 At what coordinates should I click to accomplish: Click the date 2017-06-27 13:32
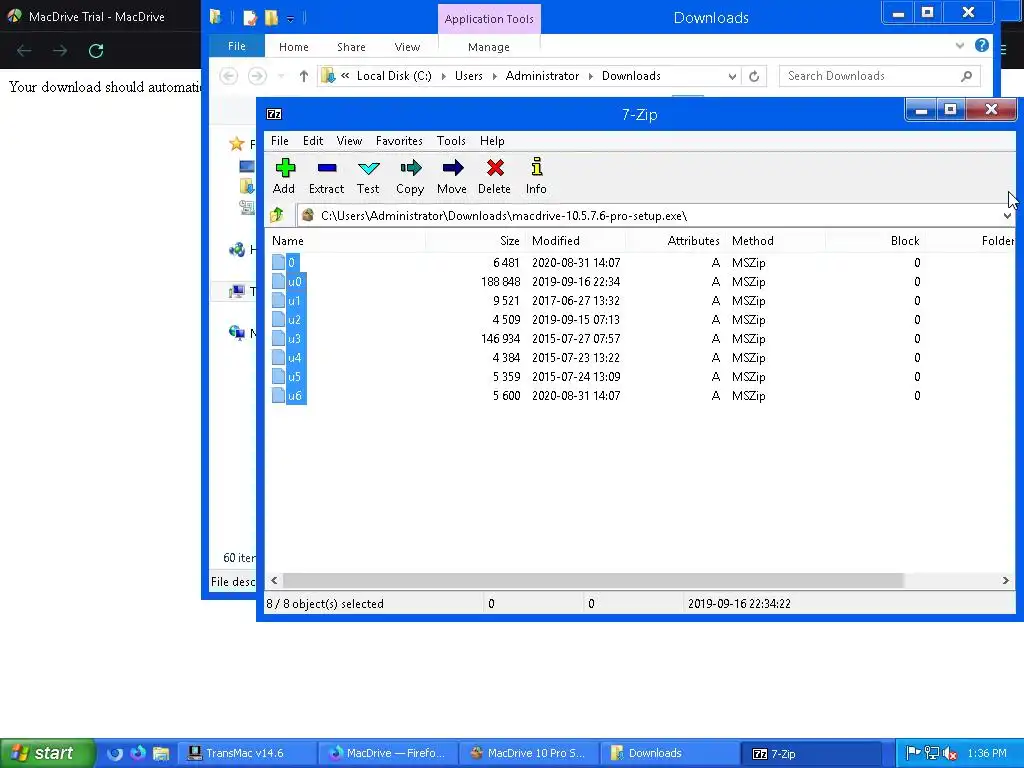point(575,300)
